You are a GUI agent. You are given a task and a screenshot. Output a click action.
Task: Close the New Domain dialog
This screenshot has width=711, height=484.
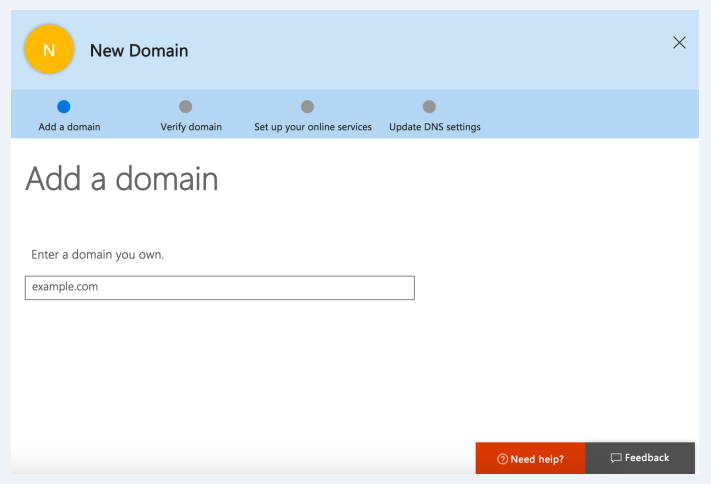[679, 43]
